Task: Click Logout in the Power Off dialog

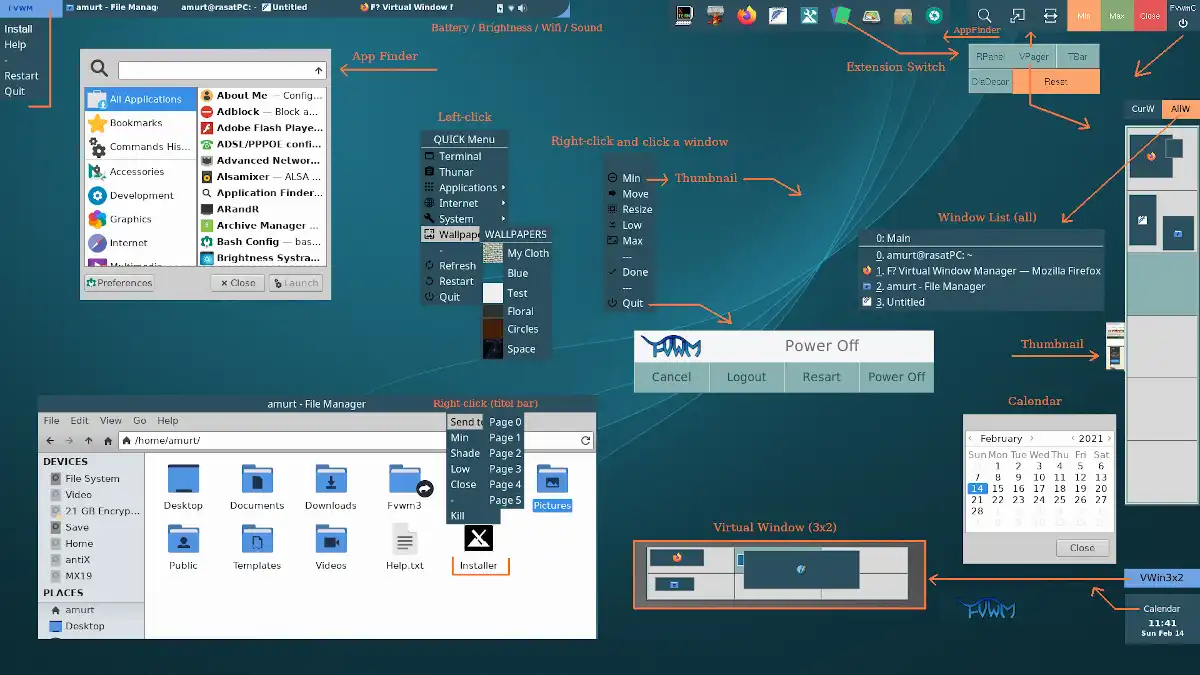Action: (746, 377)
